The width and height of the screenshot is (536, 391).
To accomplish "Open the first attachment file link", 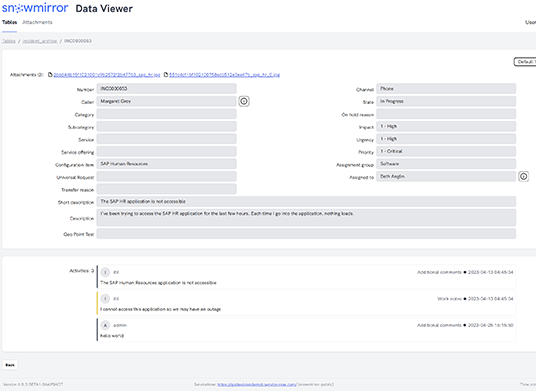I will [107, 75].
